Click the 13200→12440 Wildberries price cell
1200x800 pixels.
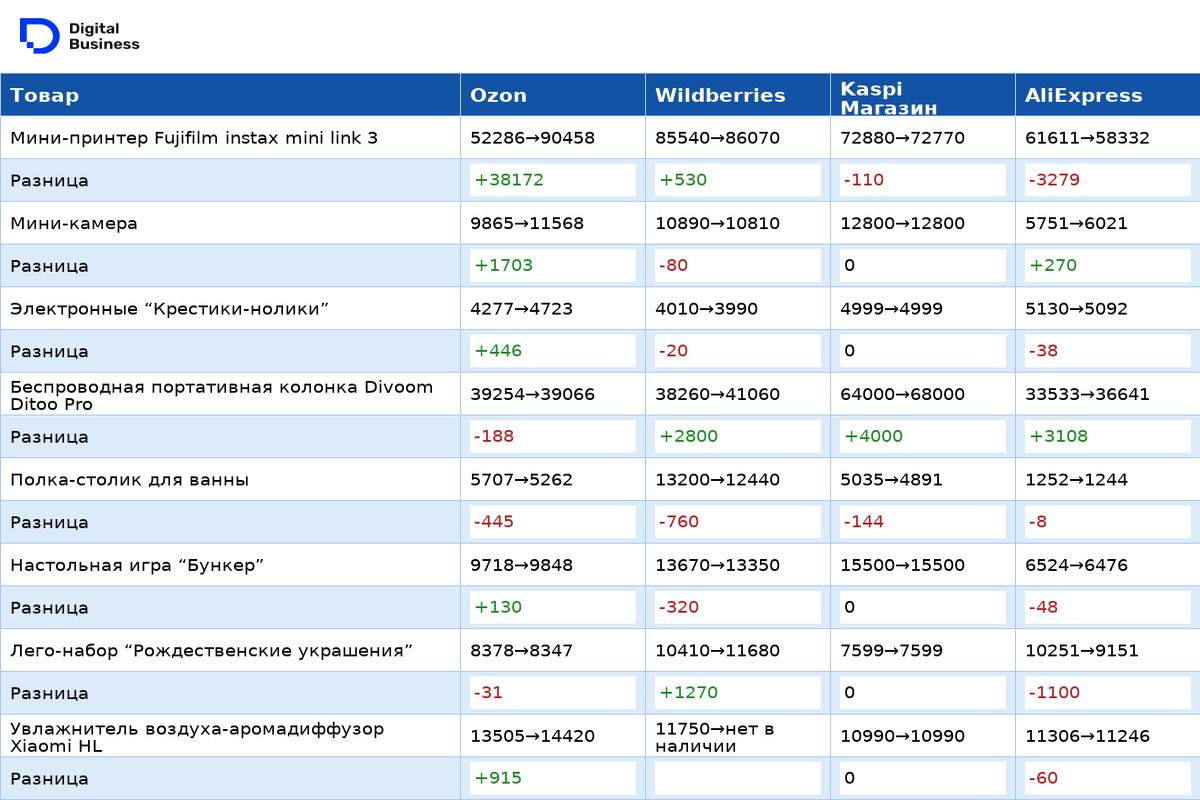pyautogui.click(x=717, y=480)
